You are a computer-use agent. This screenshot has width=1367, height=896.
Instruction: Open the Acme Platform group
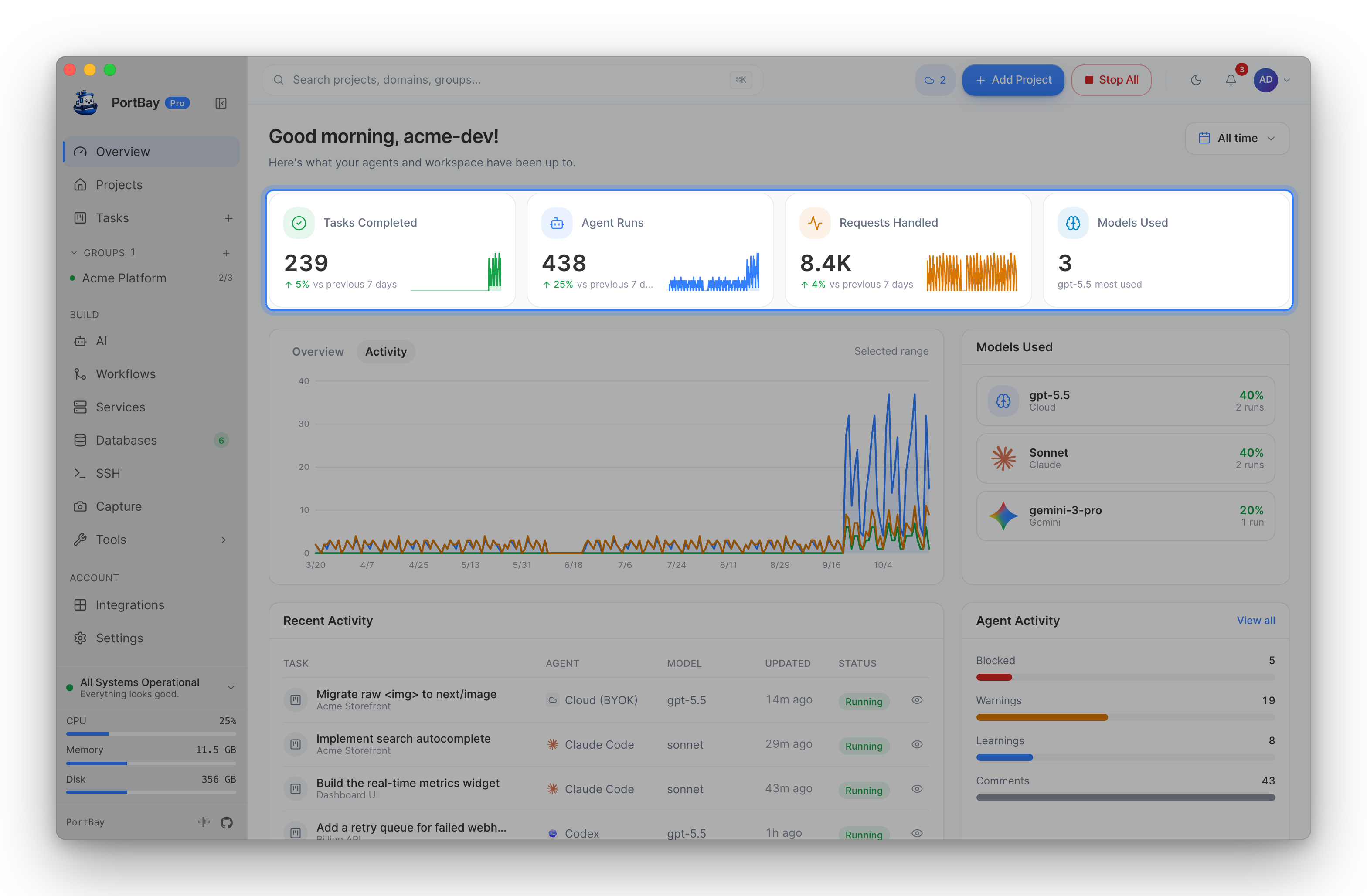152,278
